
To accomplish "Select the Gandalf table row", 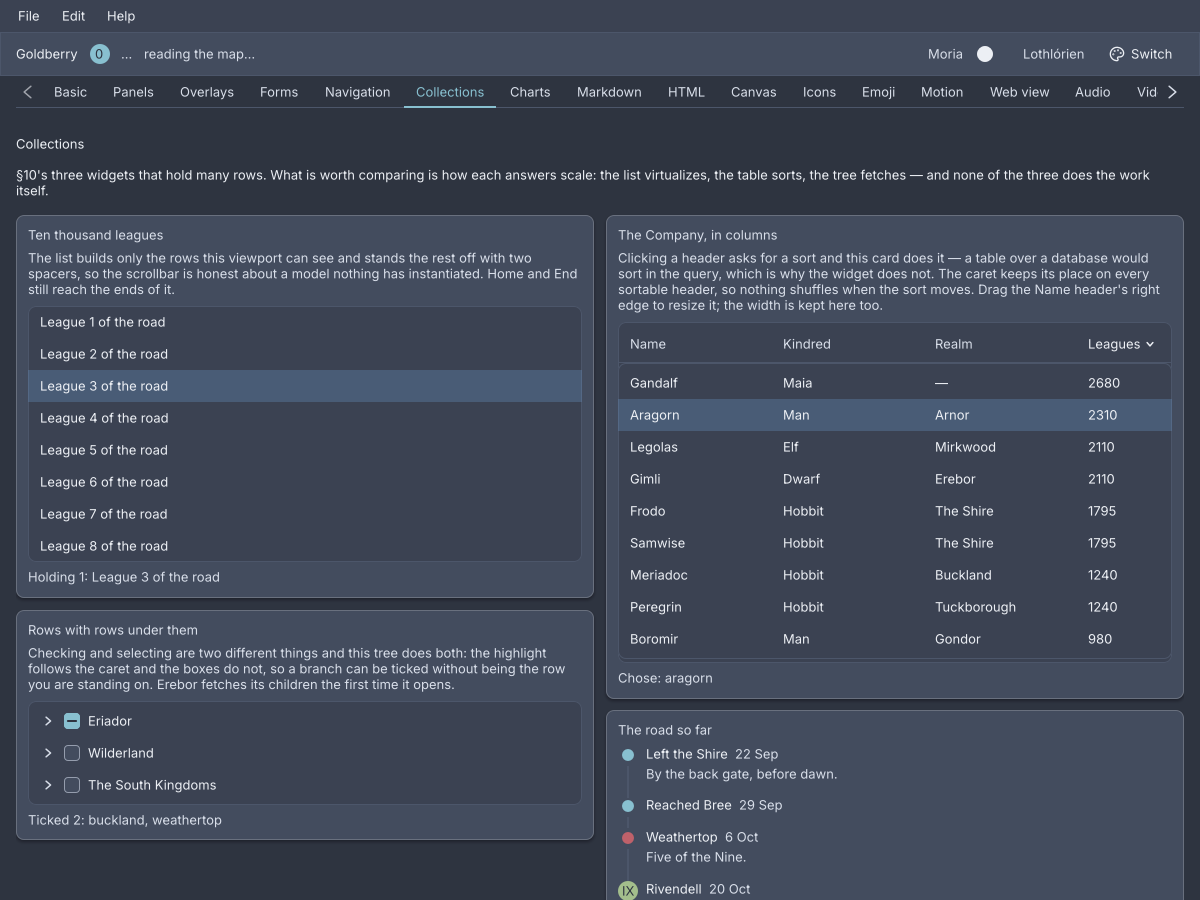I will [895, 383].
